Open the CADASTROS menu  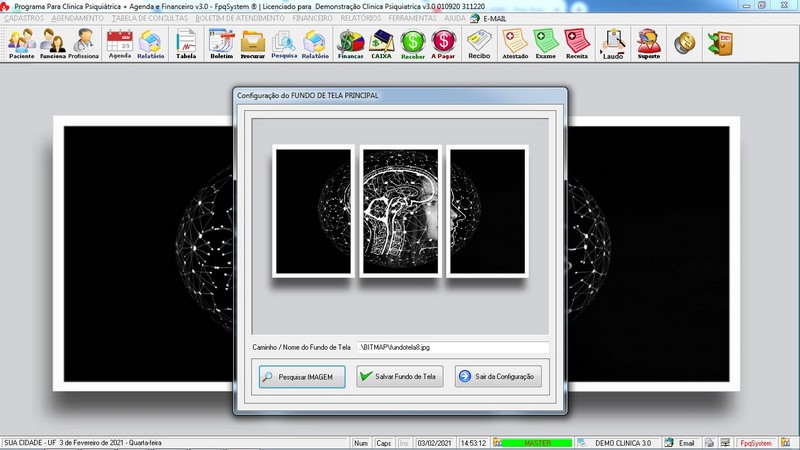[24, 18]
